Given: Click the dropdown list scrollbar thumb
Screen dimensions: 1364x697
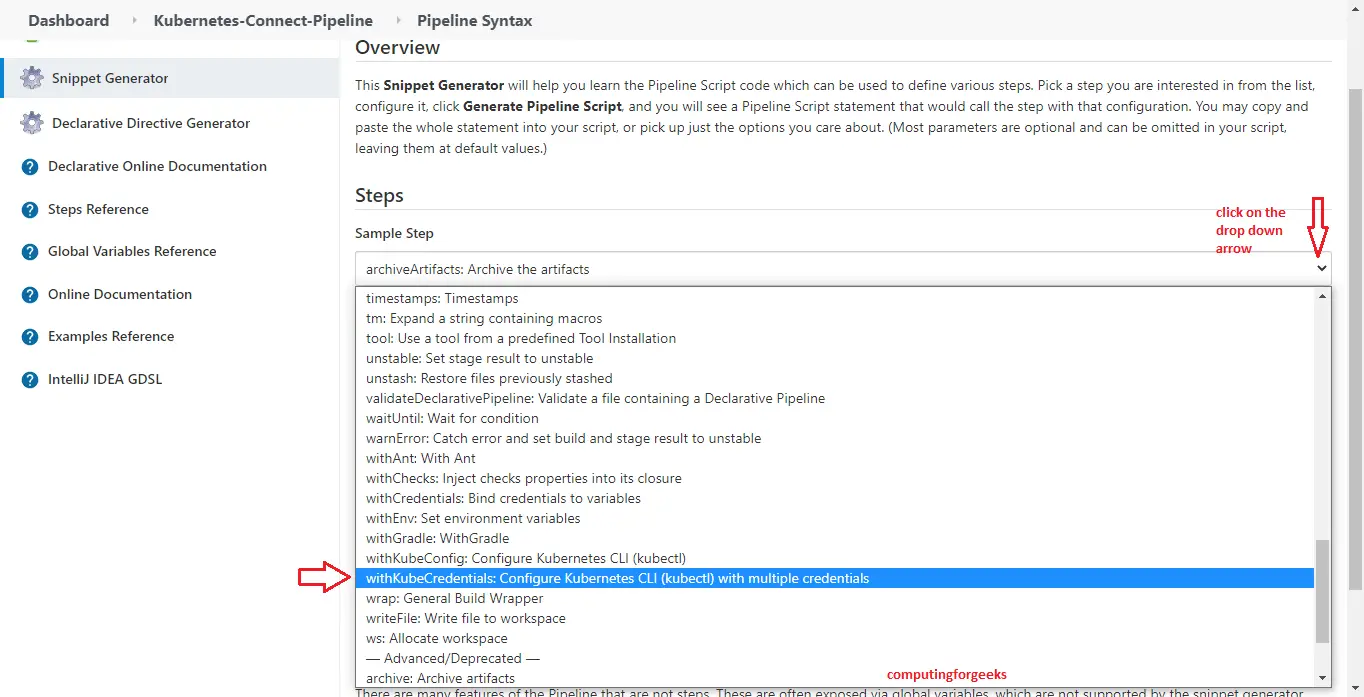Looking at the screenshot, I should [x=1323, y=590].
